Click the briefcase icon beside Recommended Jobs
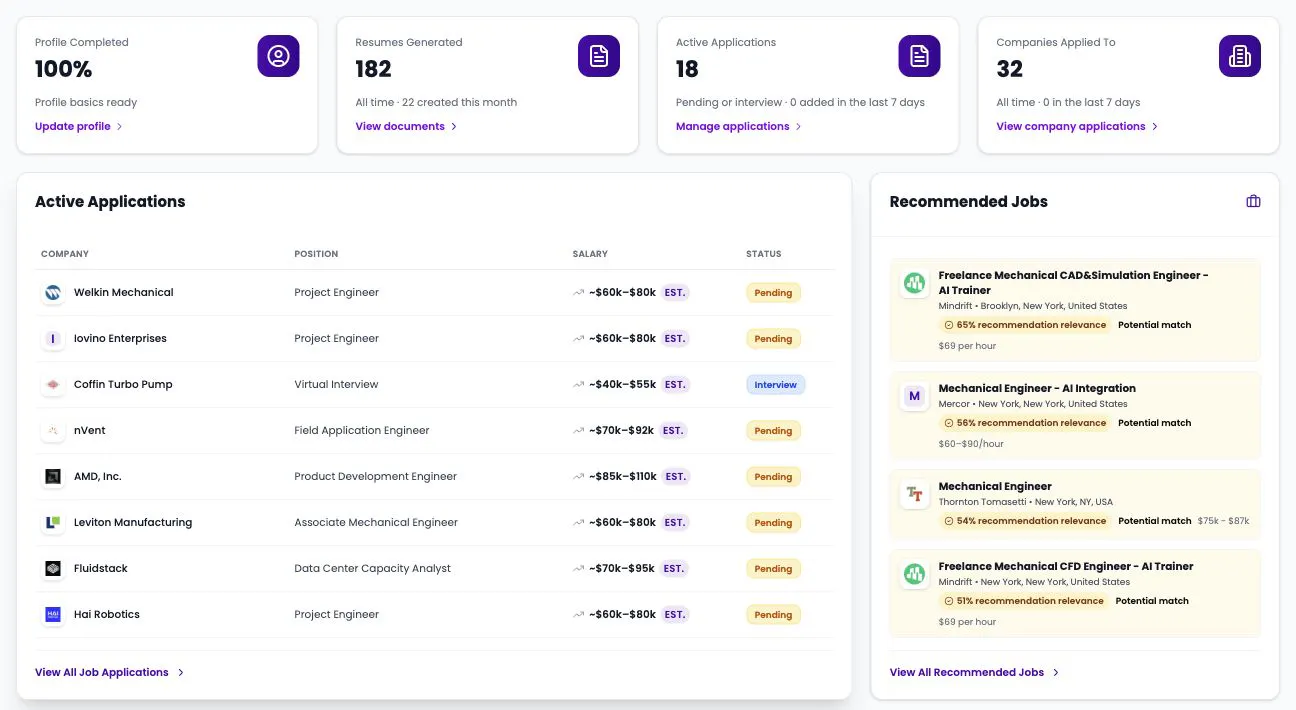The height and width of the screenshot is (710, 1296). point(1253,201)
